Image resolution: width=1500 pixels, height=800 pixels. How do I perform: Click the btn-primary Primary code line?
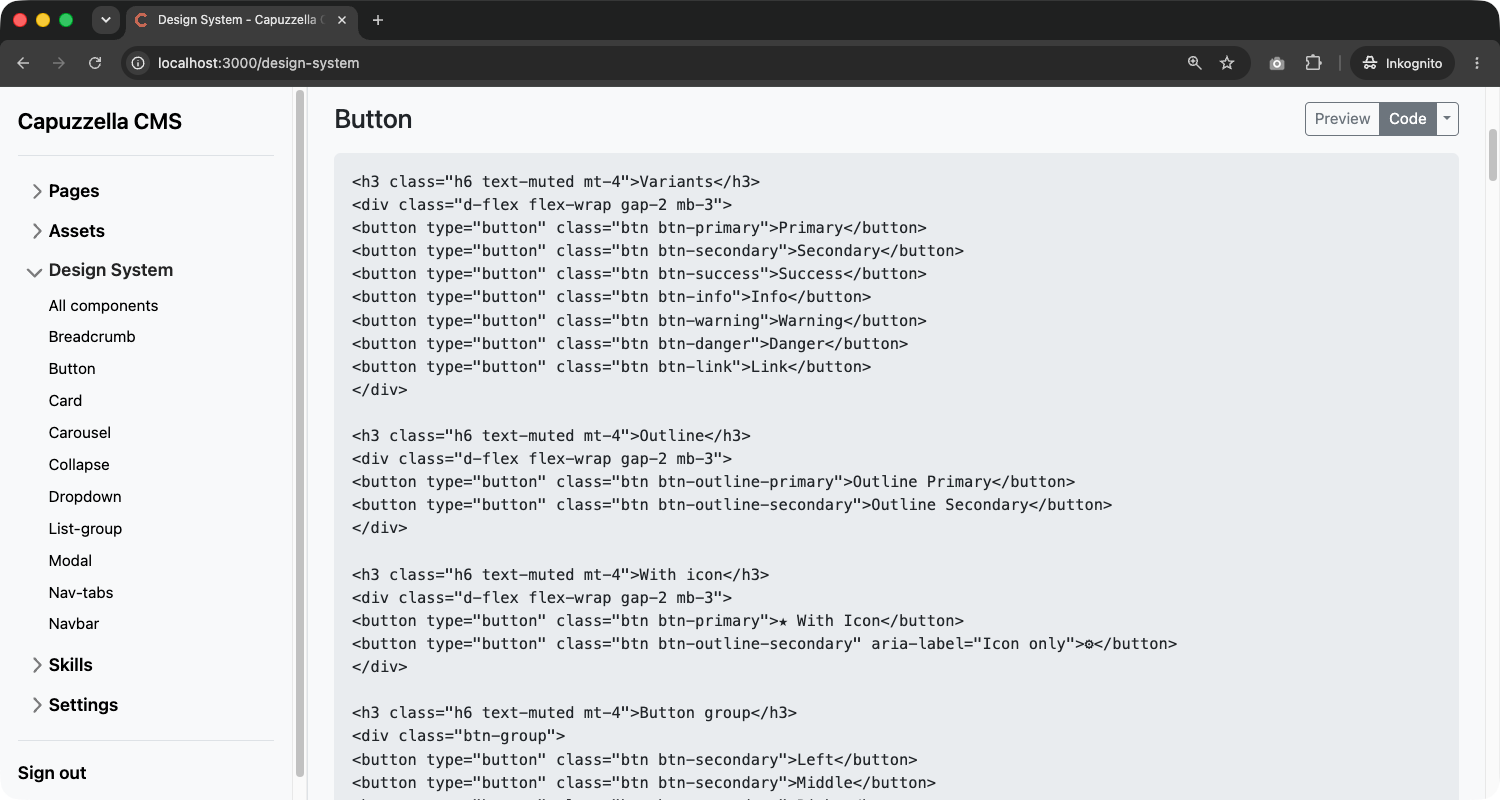point(639,228)
